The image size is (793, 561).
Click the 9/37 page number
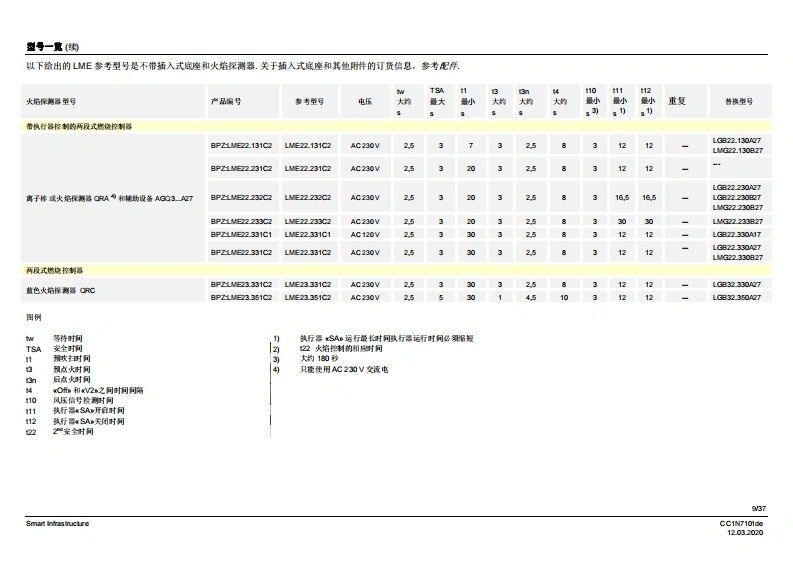point(758,509)
